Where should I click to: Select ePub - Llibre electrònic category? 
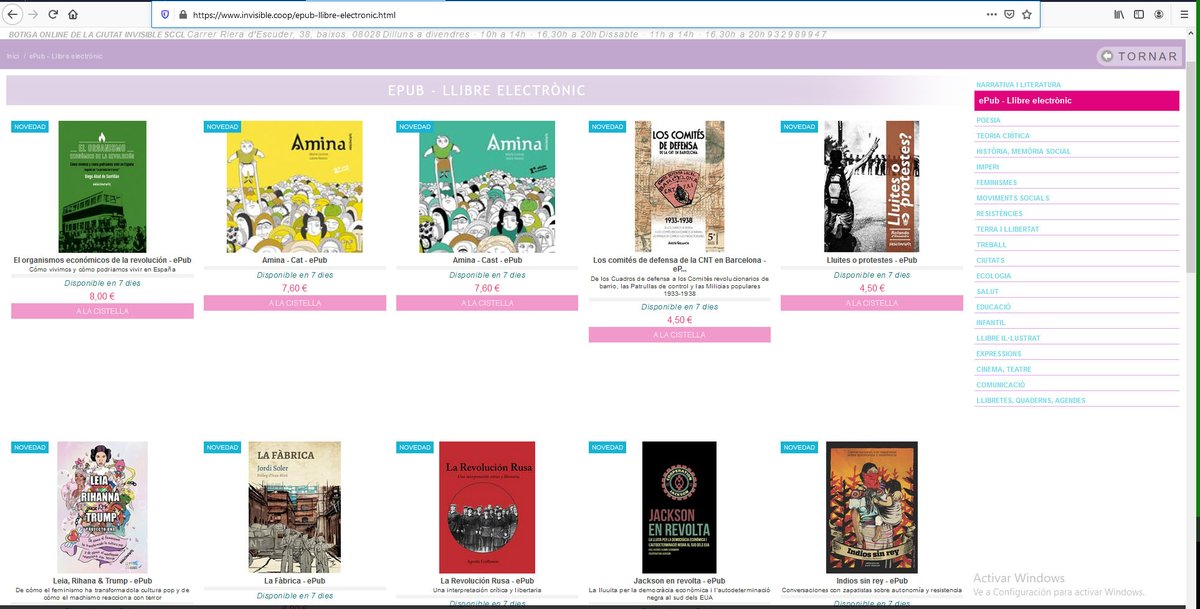pyautogui.click(x=1075, y=100)
